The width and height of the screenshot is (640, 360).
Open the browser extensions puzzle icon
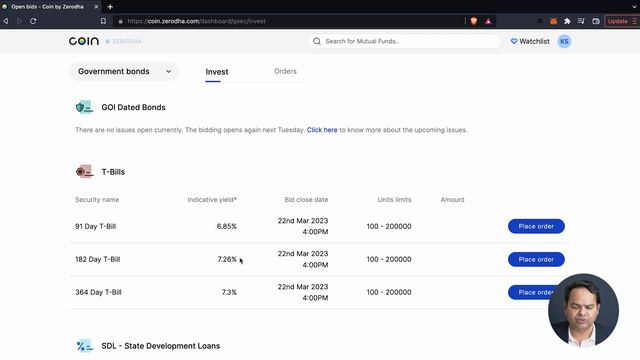click(x=567, y=21)
